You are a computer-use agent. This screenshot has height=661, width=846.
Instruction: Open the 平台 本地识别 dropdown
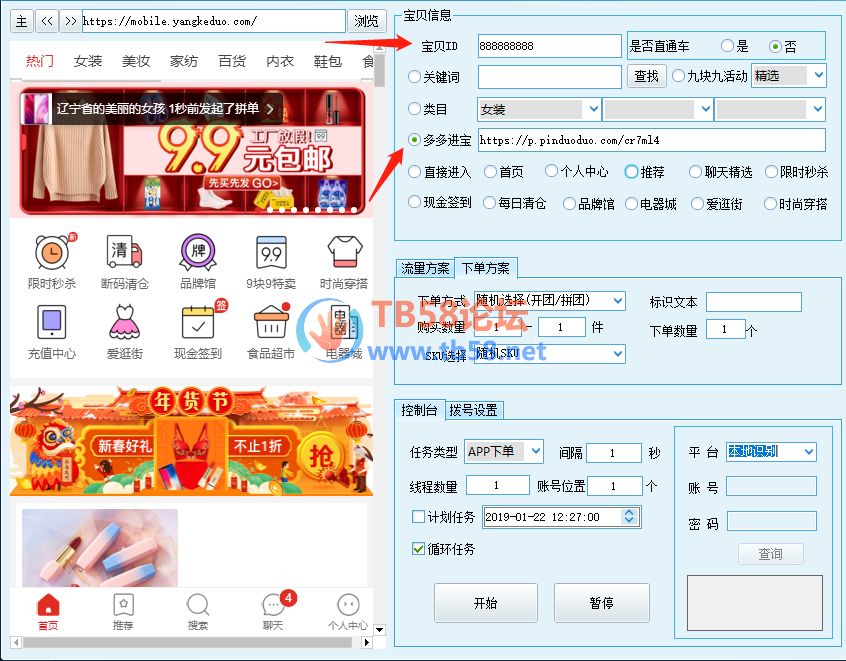point(771,451)
